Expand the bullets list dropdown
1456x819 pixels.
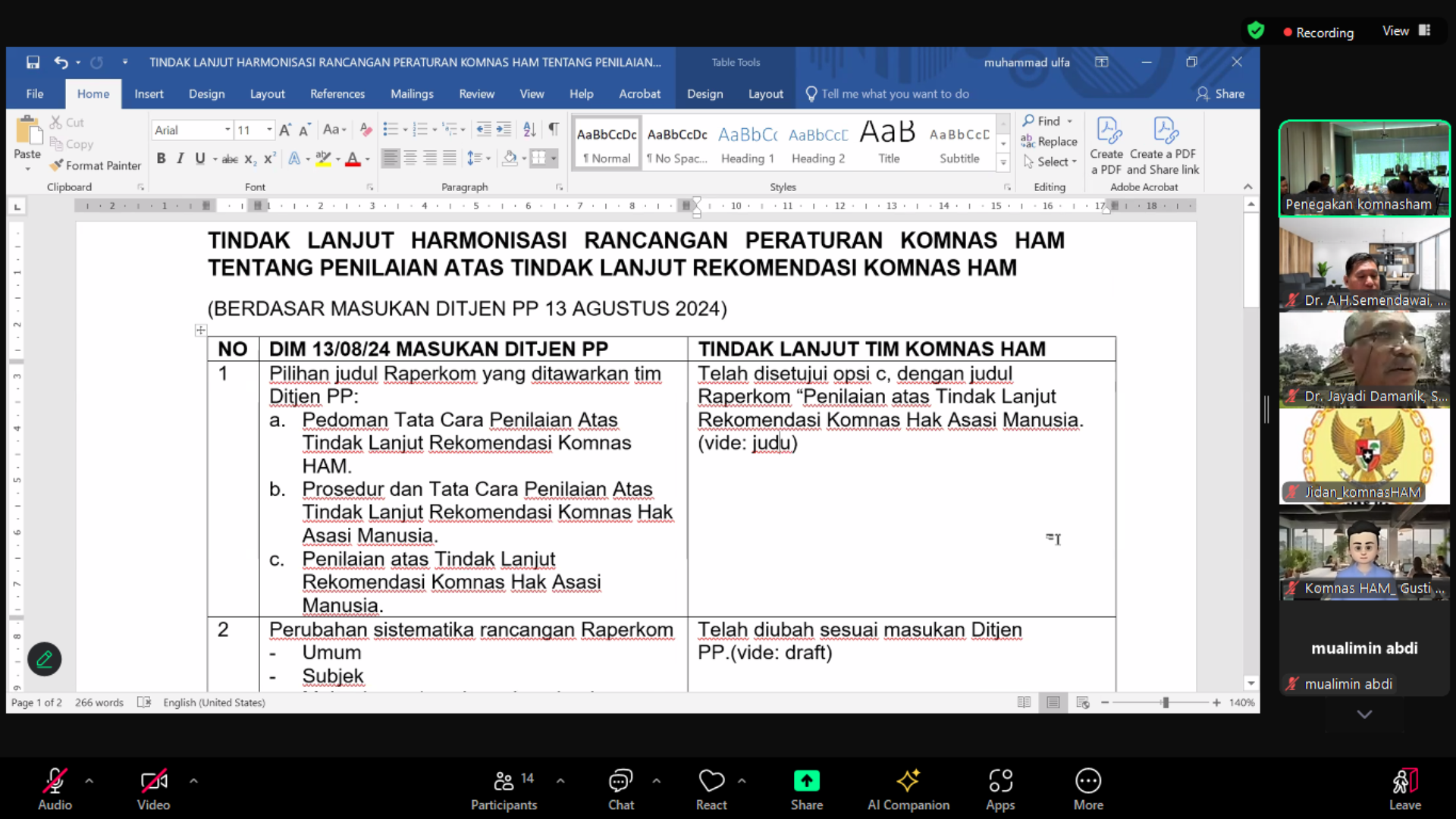click(406, 130)
